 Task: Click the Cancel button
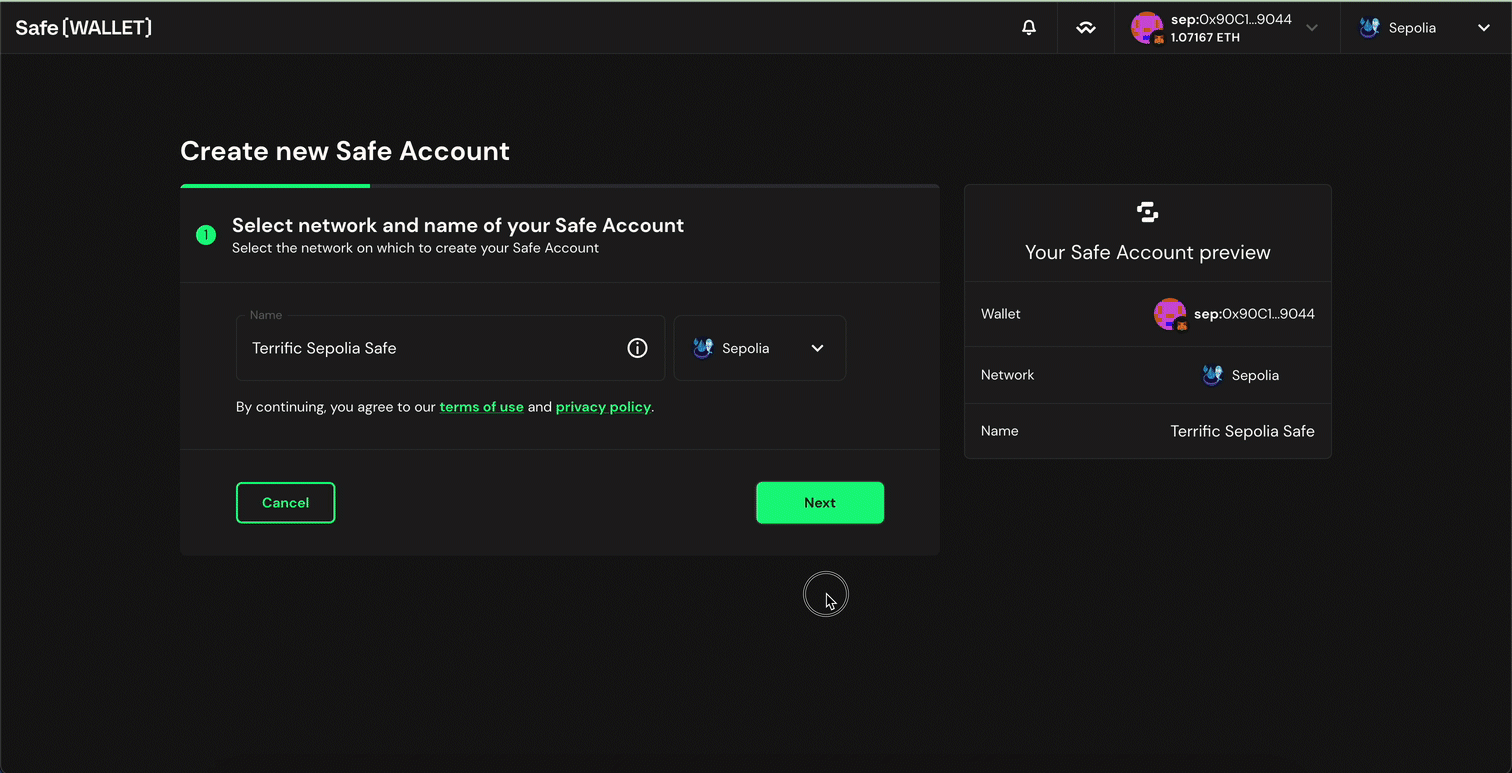285,503
